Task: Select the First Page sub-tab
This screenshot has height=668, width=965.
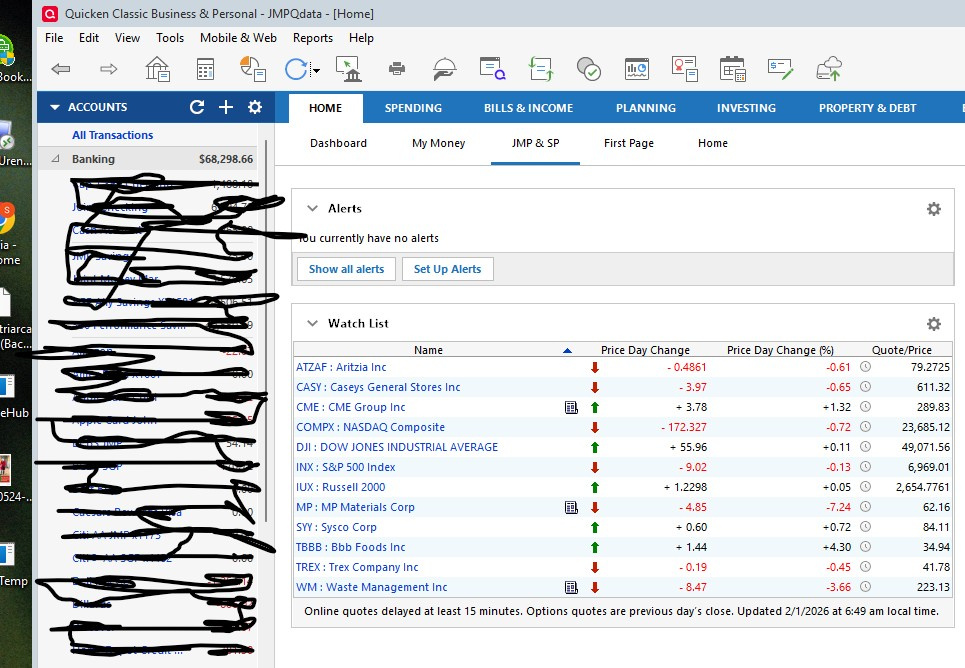Action: [629, 143]
